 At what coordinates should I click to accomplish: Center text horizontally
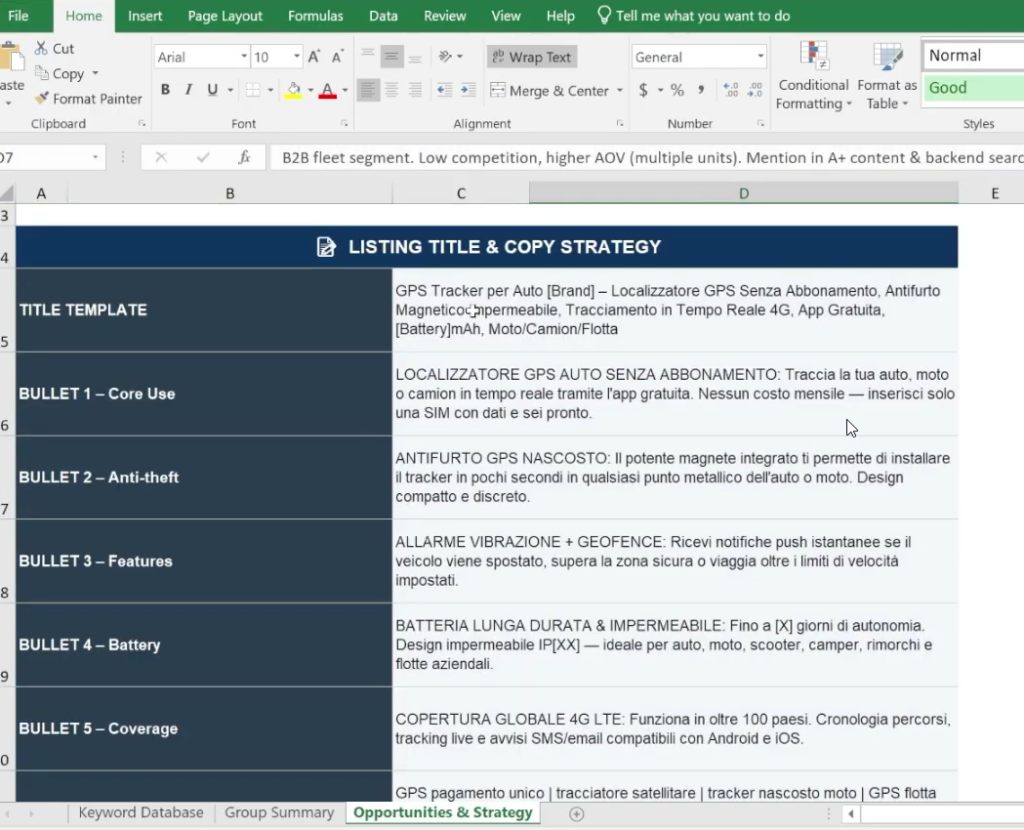391,89
